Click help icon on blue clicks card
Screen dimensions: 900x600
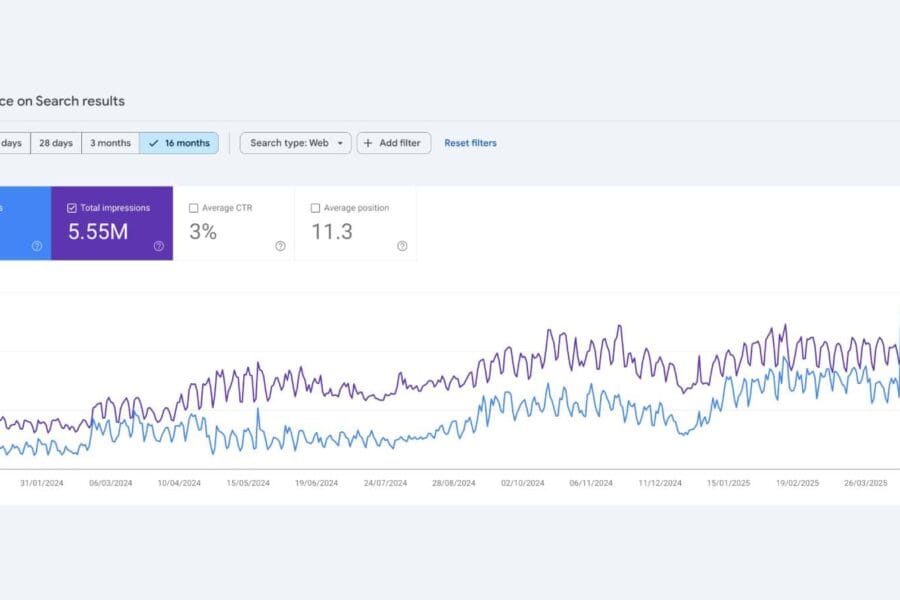(x=37, y=246)
